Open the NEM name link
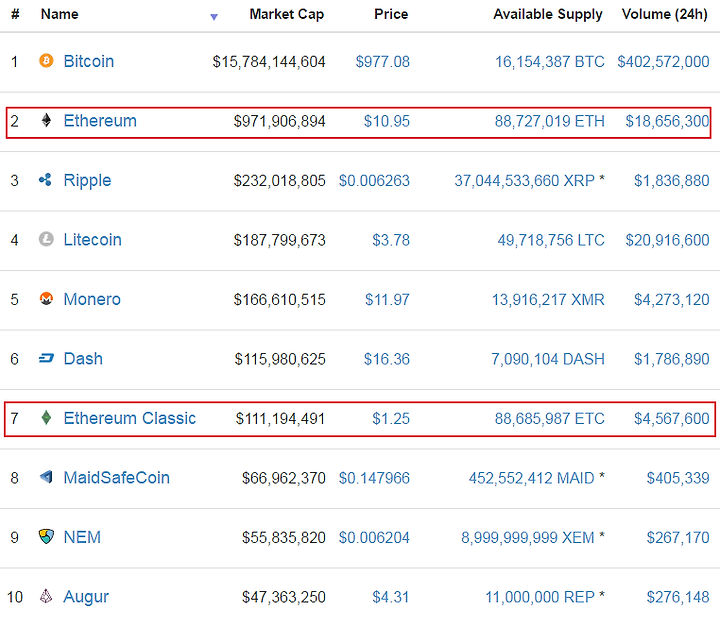 click(x=82, y=537)
